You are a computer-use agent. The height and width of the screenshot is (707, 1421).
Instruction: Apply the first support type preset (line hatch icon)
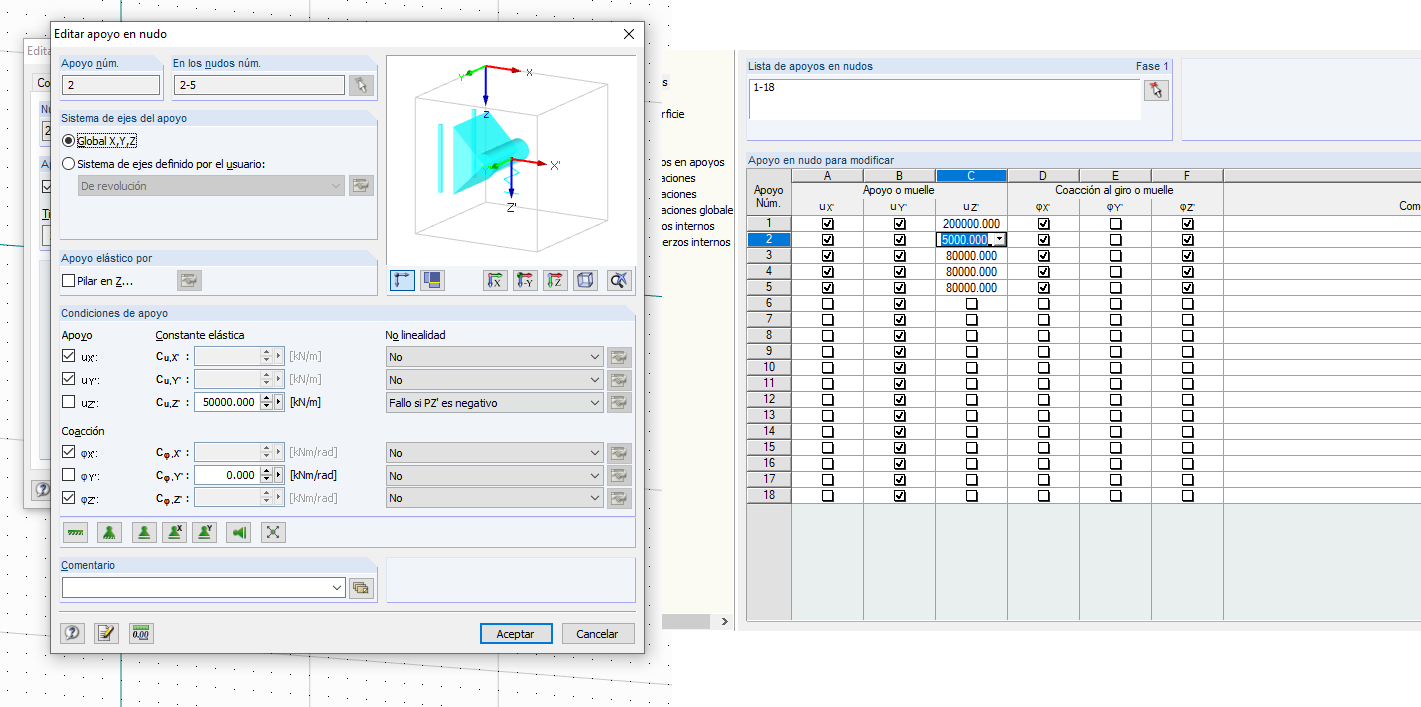(x=75, y=532)
